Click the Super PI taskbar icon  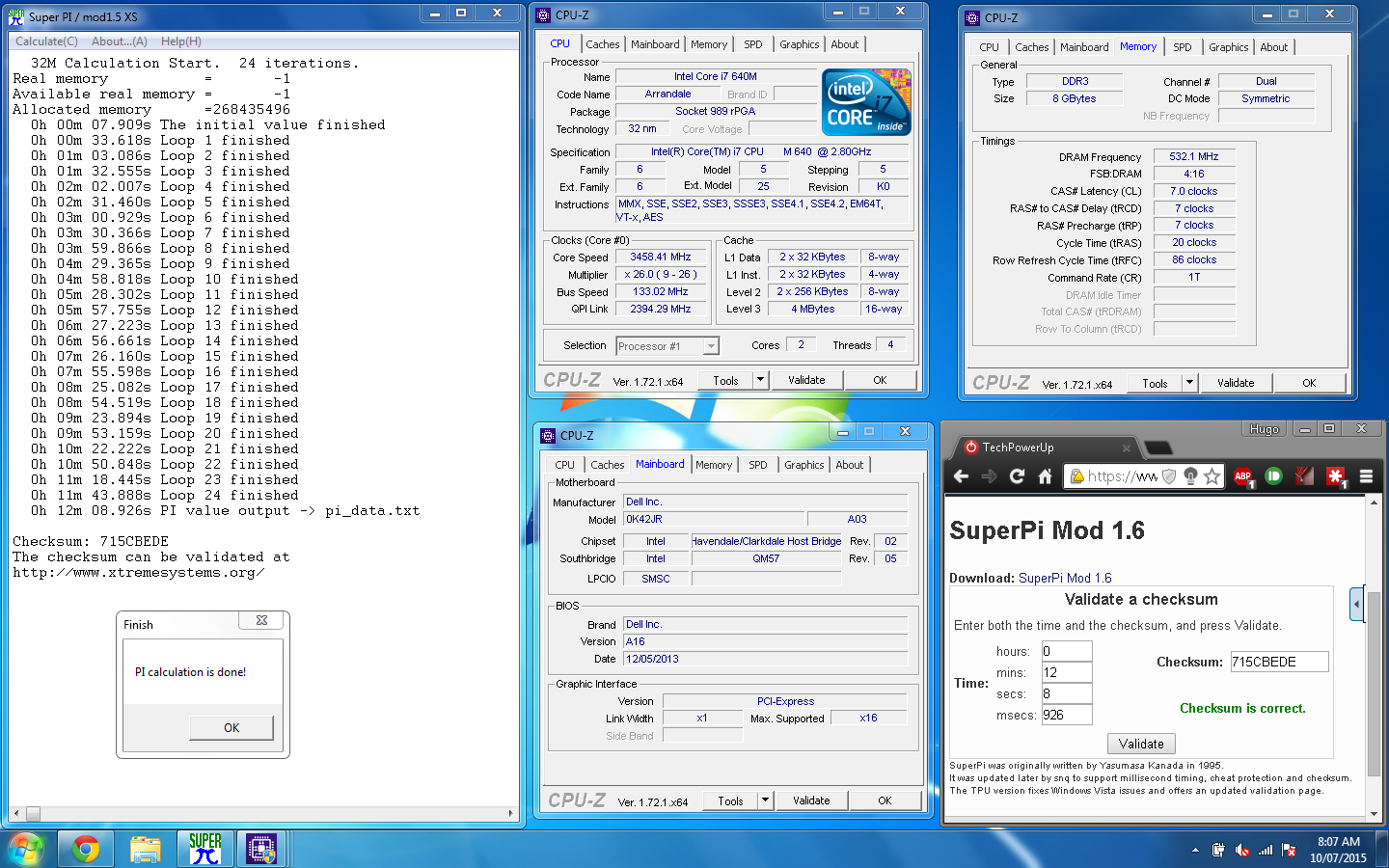(x=205, y=849)
